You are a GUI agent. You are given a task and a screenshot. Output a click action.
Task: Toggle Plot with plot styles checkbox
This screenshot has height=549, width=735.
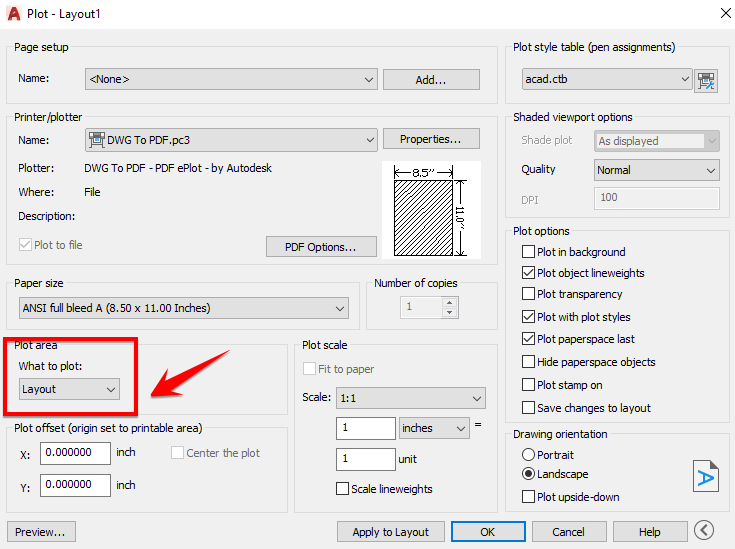[x=528, y=317]
